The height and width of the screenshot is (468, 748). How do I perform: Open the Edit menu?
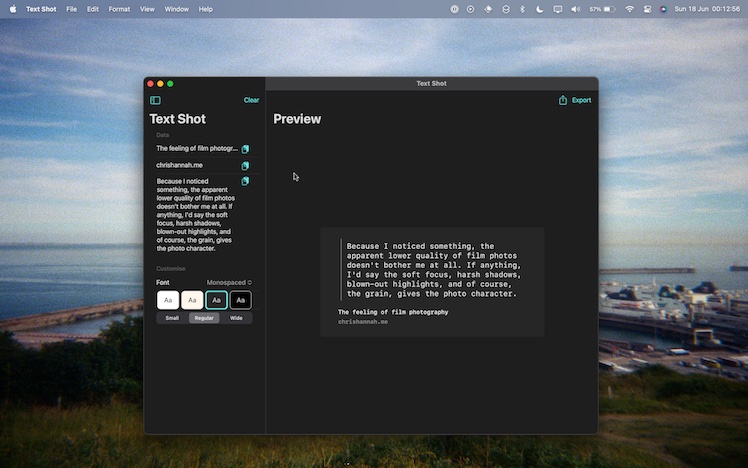pyautogui.click(x=92, y=9)
